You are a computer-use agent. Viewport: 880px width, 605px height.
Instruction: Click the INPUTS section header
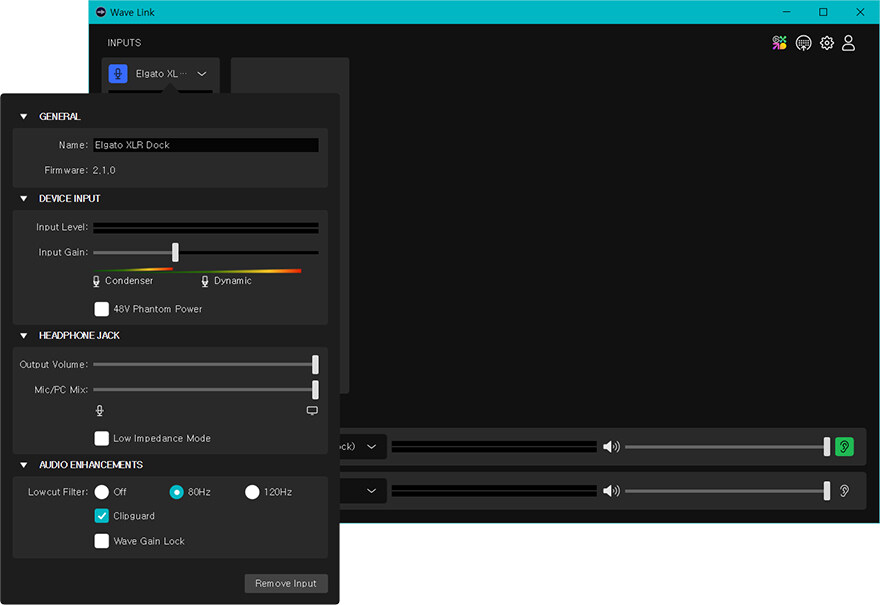click(x=124, y=42)
